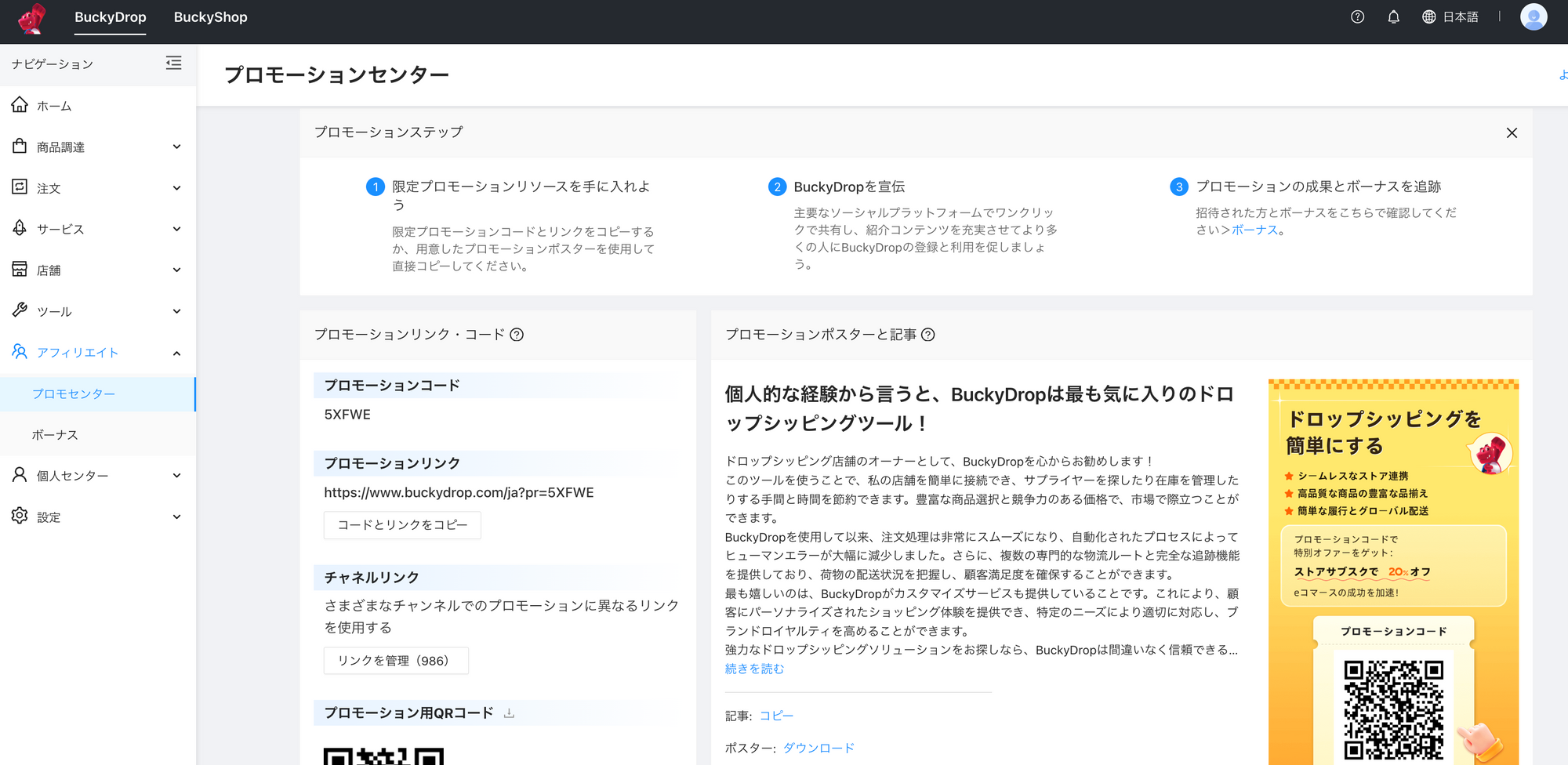Image resolution: width=1568 pixels, height=765 pixels.
Task: Click the ナビゲーション sidebar label
Action: (53, 64)
